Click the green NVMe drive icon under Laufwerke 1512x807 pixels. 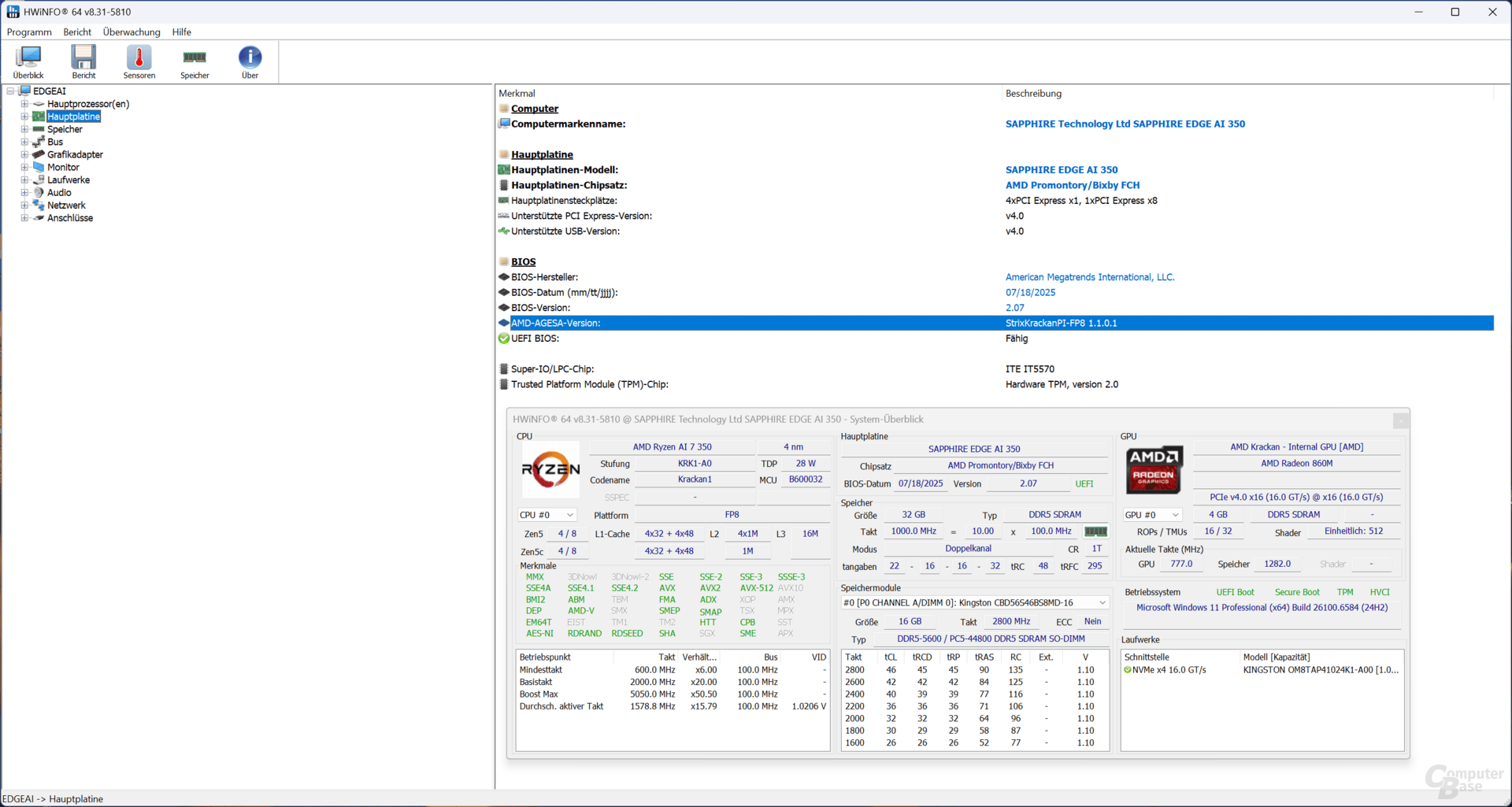tap(1128, 670)
